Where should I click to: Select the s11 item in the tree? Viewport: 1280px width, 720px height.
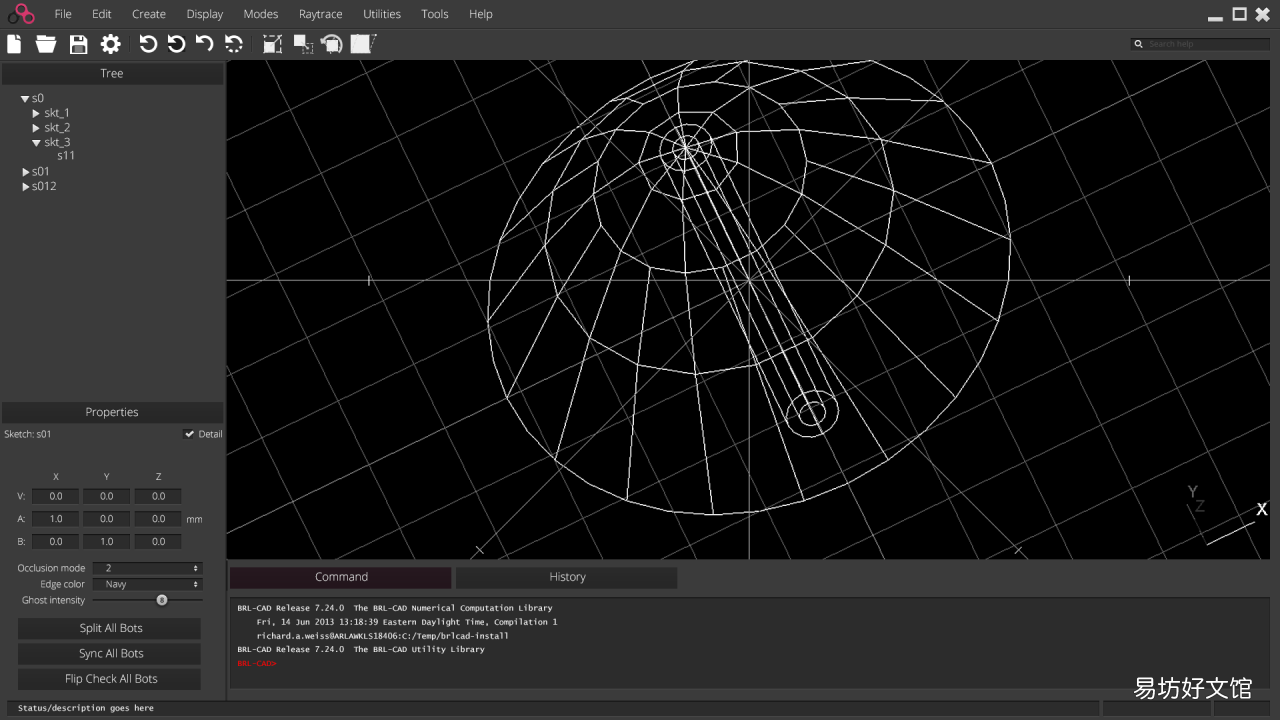(66, 156)
